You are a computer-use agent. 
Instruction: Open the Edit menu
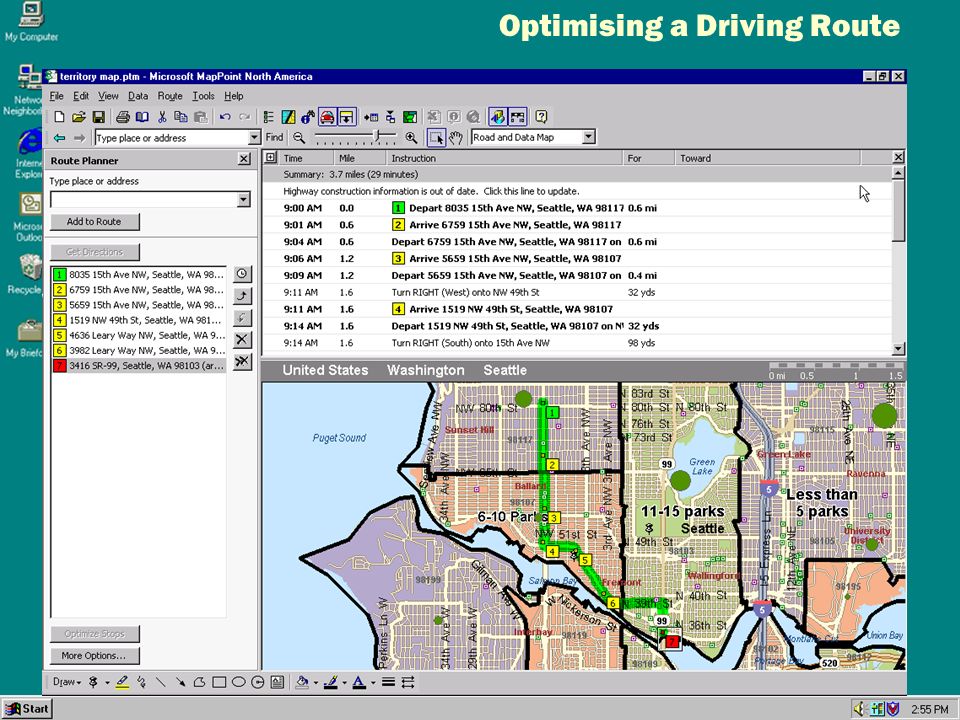click(81, 96)
